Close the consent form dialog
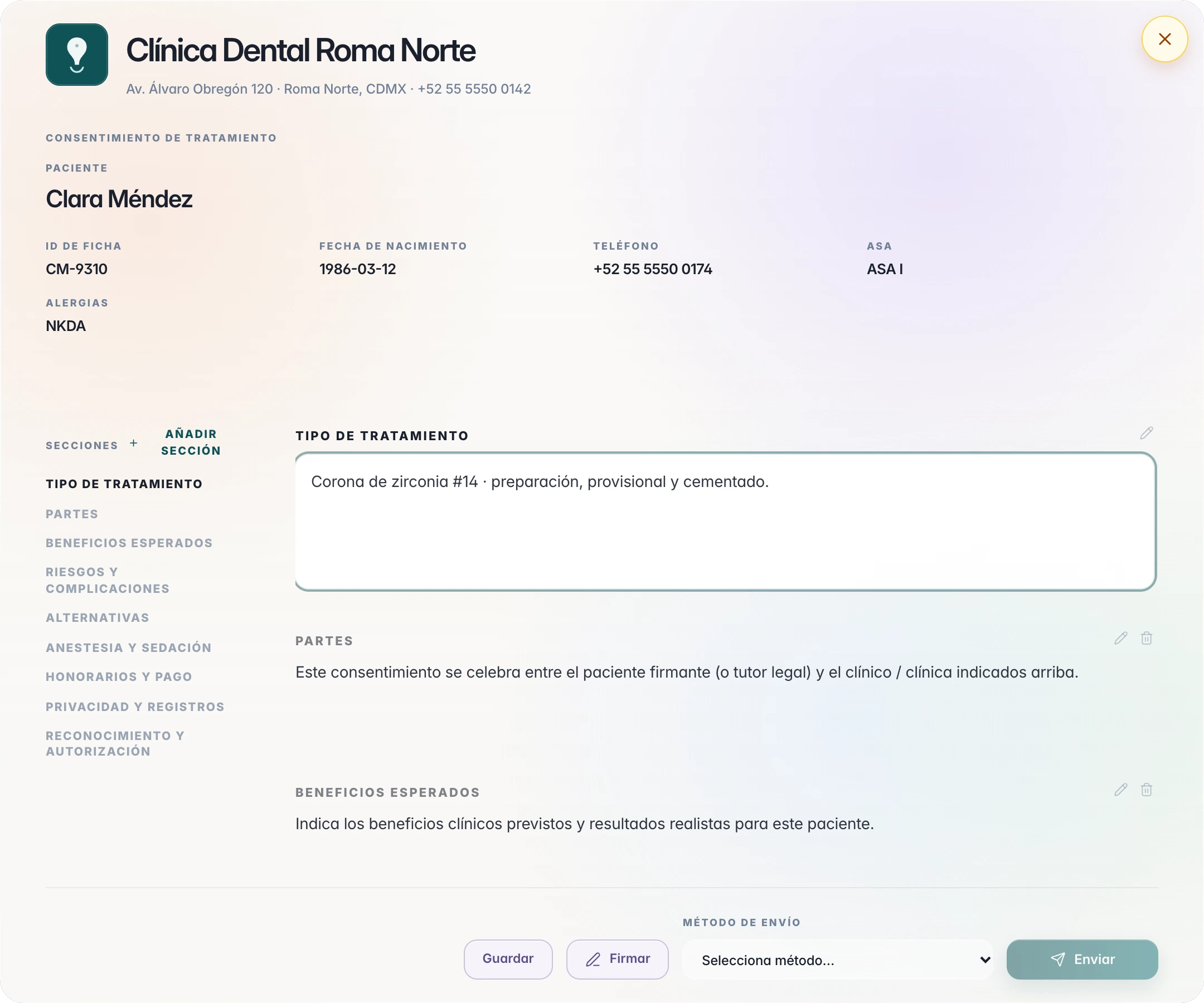Viewport: 1204px width, 1003px height. [1164, 39]
